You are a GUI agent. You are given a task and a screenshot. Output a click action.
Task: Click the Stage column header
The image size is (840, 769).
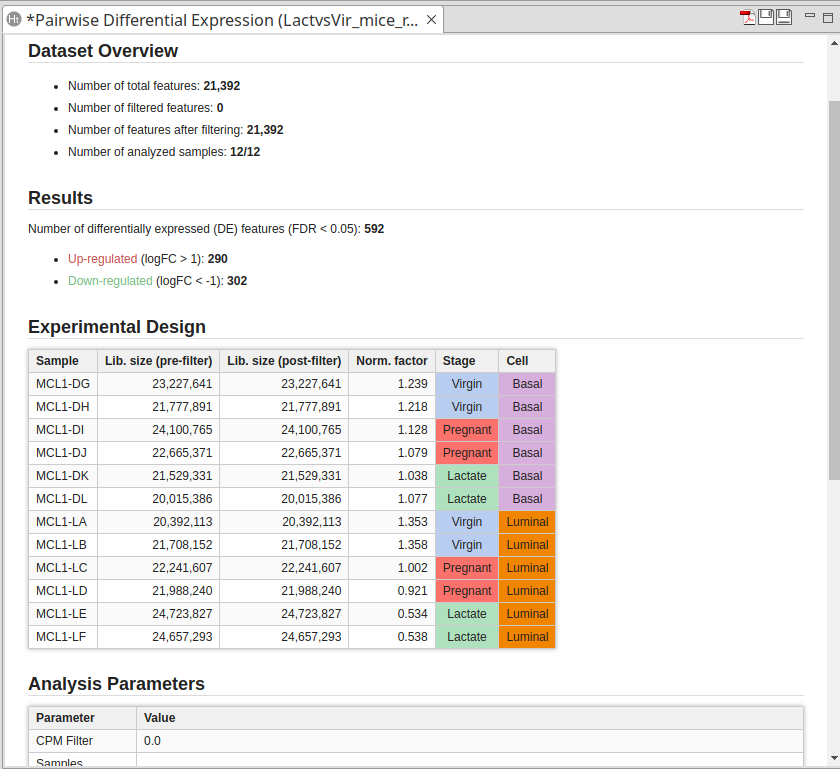(x=459, y=361)
